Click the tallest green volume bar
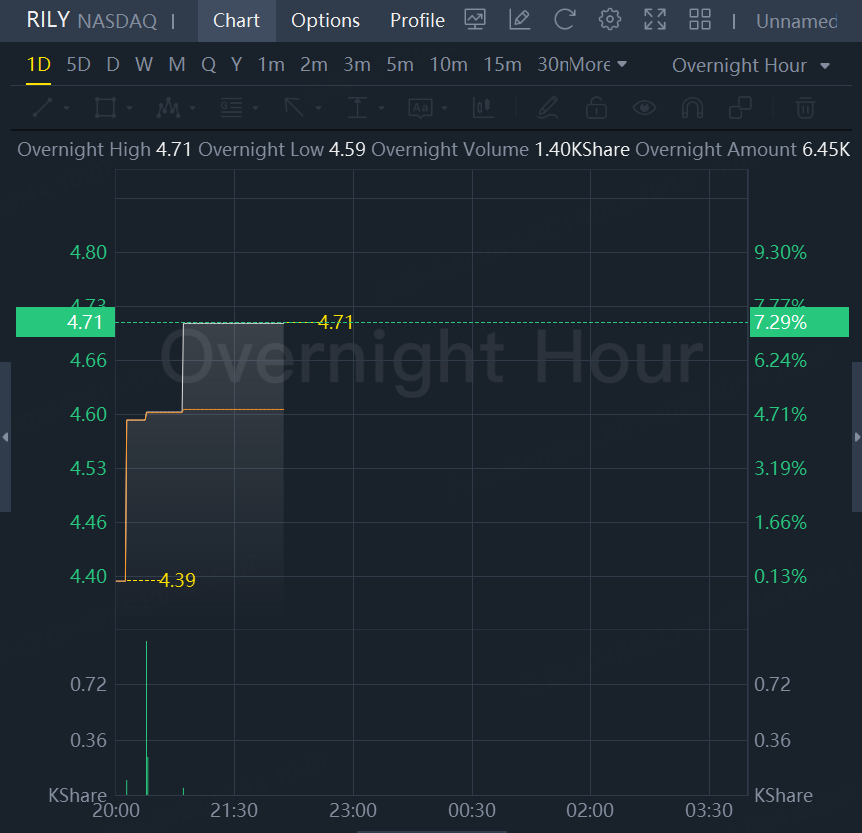Viewport: 862px width, 833px height. 146,718
